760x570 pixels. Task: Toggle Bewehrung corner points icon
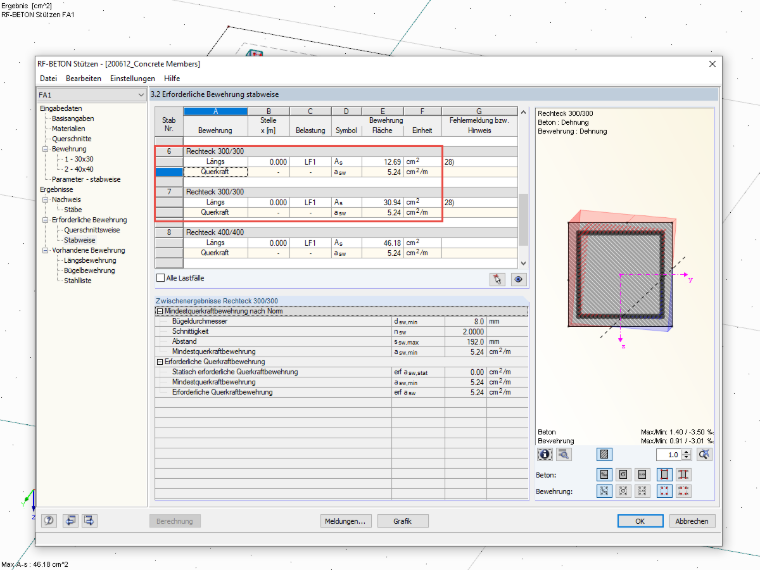[x=665, y=491]
